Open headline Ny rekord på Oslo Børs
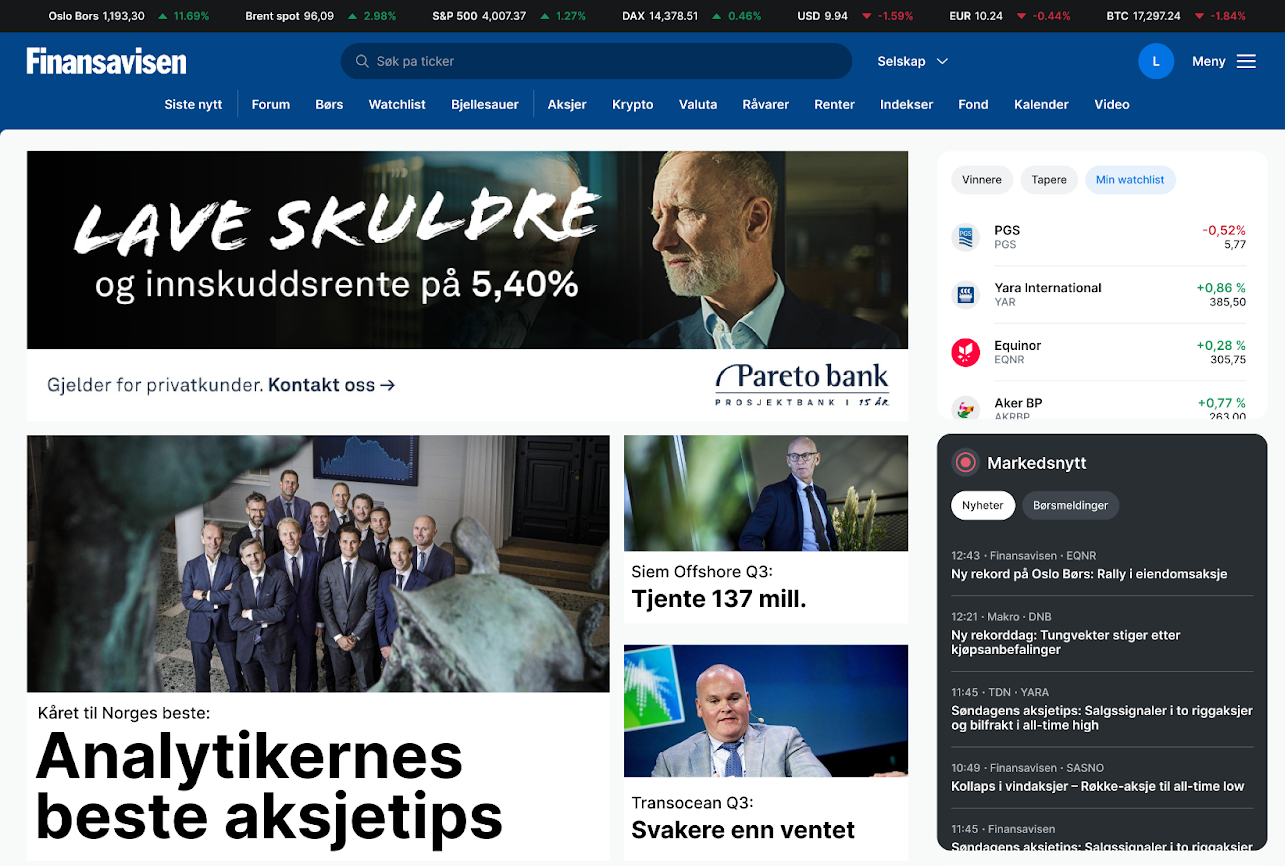The image size is (1285, 866). click(x=1089, y=574)
